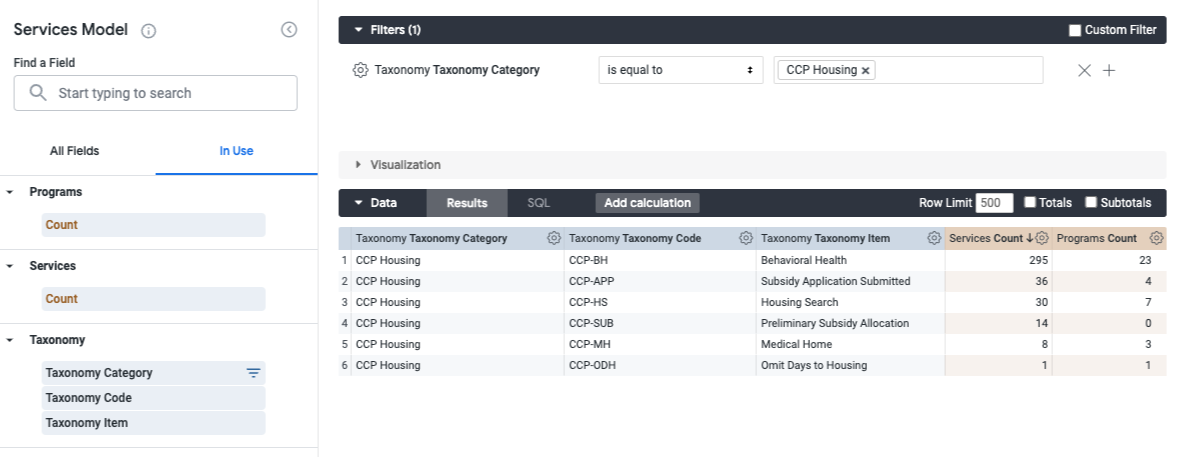Open Programs Count column gear menu
Screen dimensions: 1180x457
(x=1157, y=238)
